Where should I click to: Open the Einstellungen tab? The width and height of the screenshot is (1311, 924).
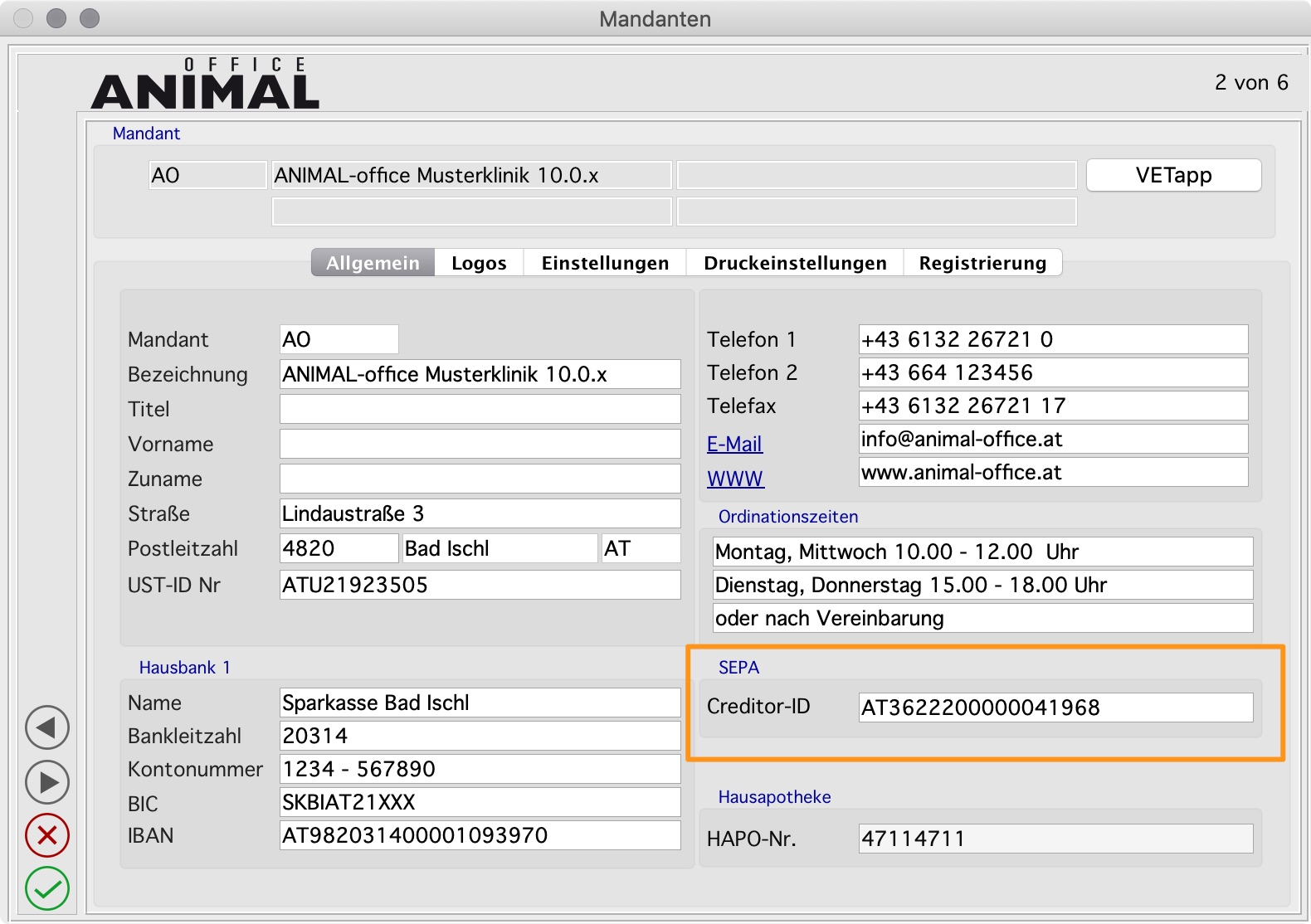605,263
